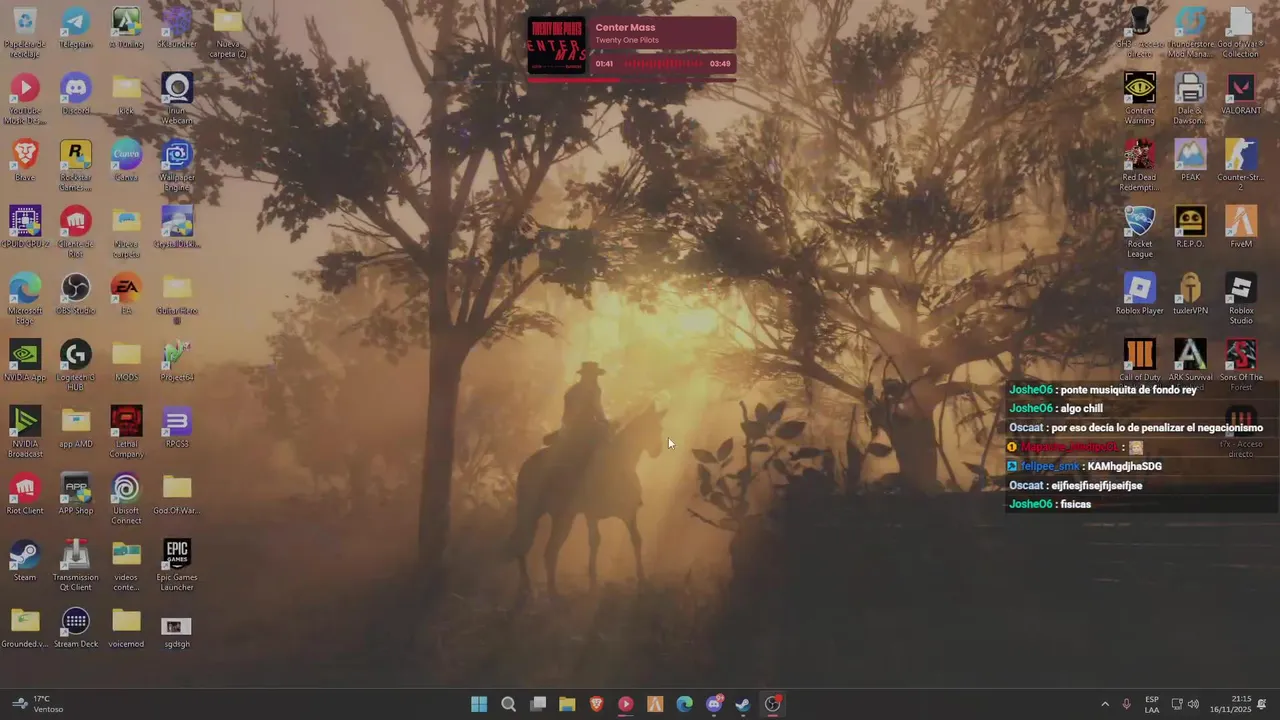Click chat message 'fisicas' from Joshe06
Viewport: 1280px width, 720px height.
click(1075, 504)
